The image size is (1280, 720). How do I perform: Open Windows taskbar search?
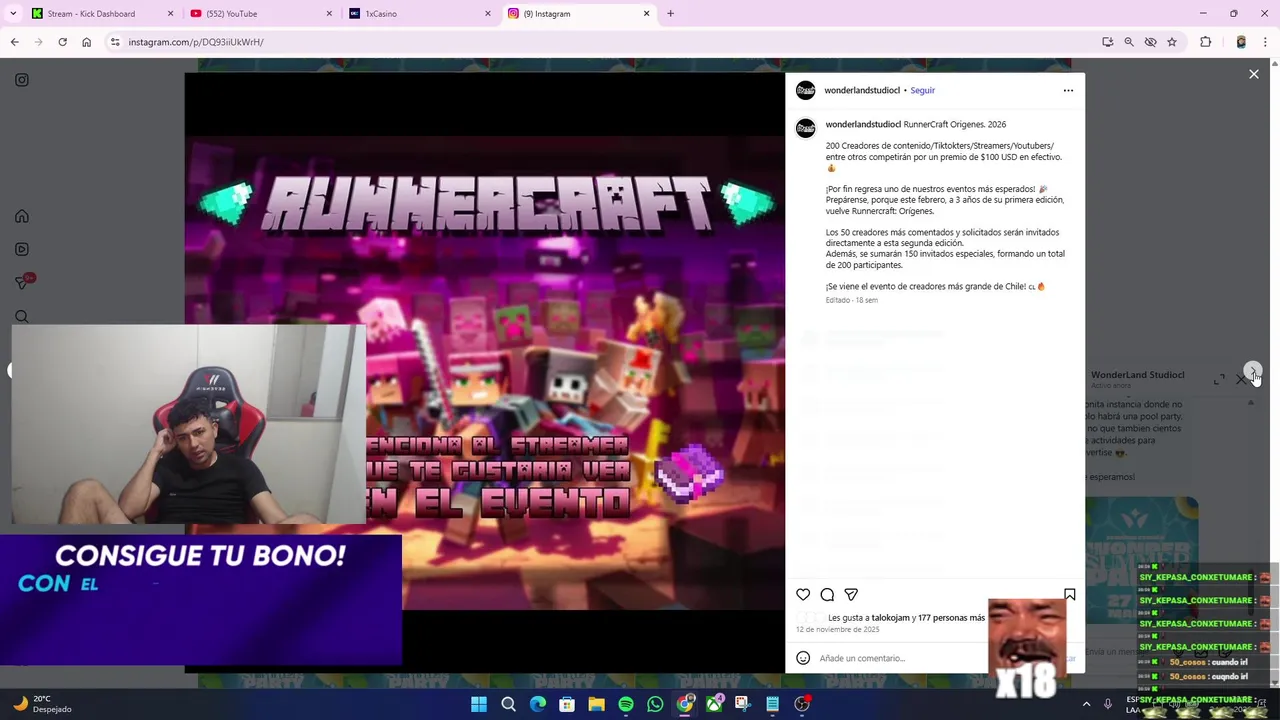508,704
